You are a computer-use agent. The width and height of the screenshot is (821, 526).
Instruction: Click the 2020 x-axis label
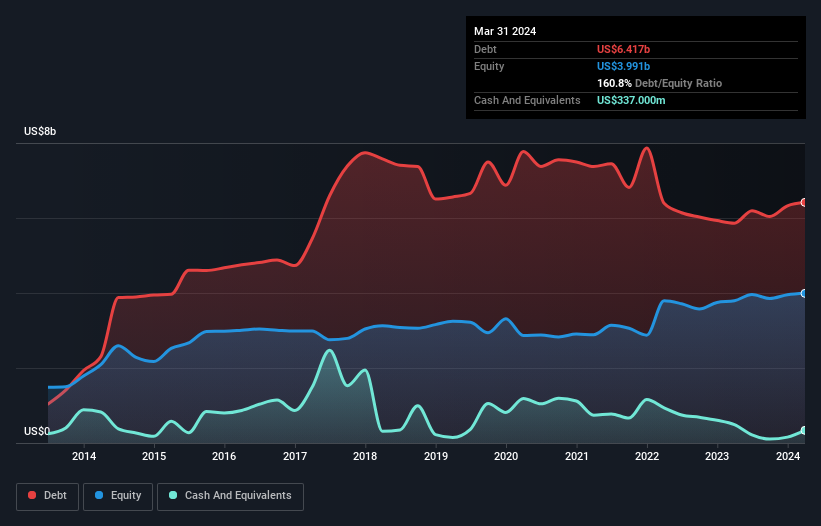(506, 456)
